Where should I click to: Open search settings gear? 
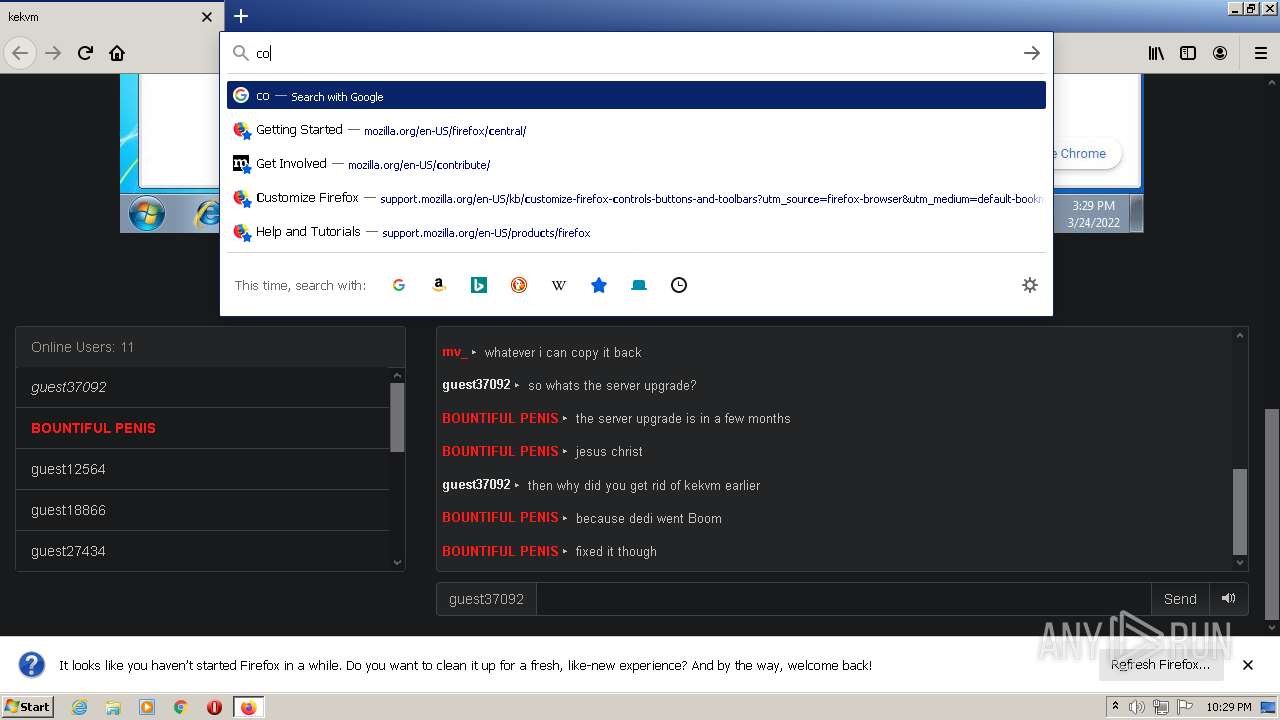[1030, 285]
